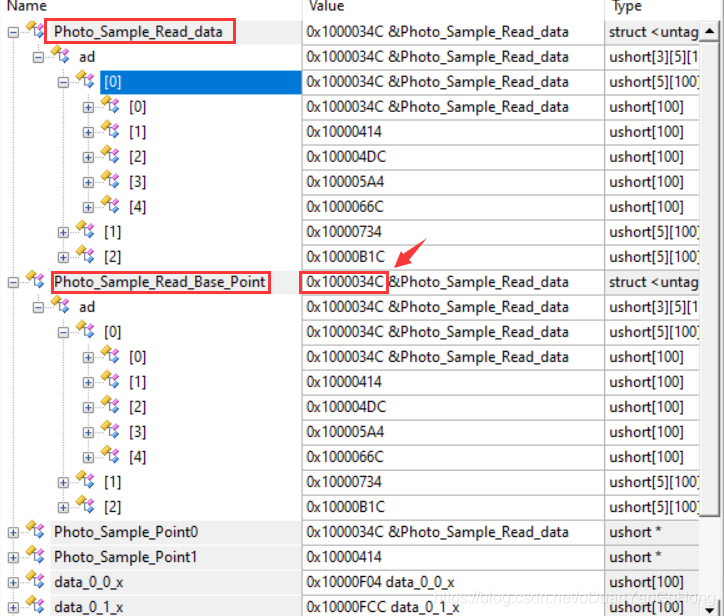Collapse ad under Photo_Sample_Read_data

pyautogui.click(x=38, y=58)
